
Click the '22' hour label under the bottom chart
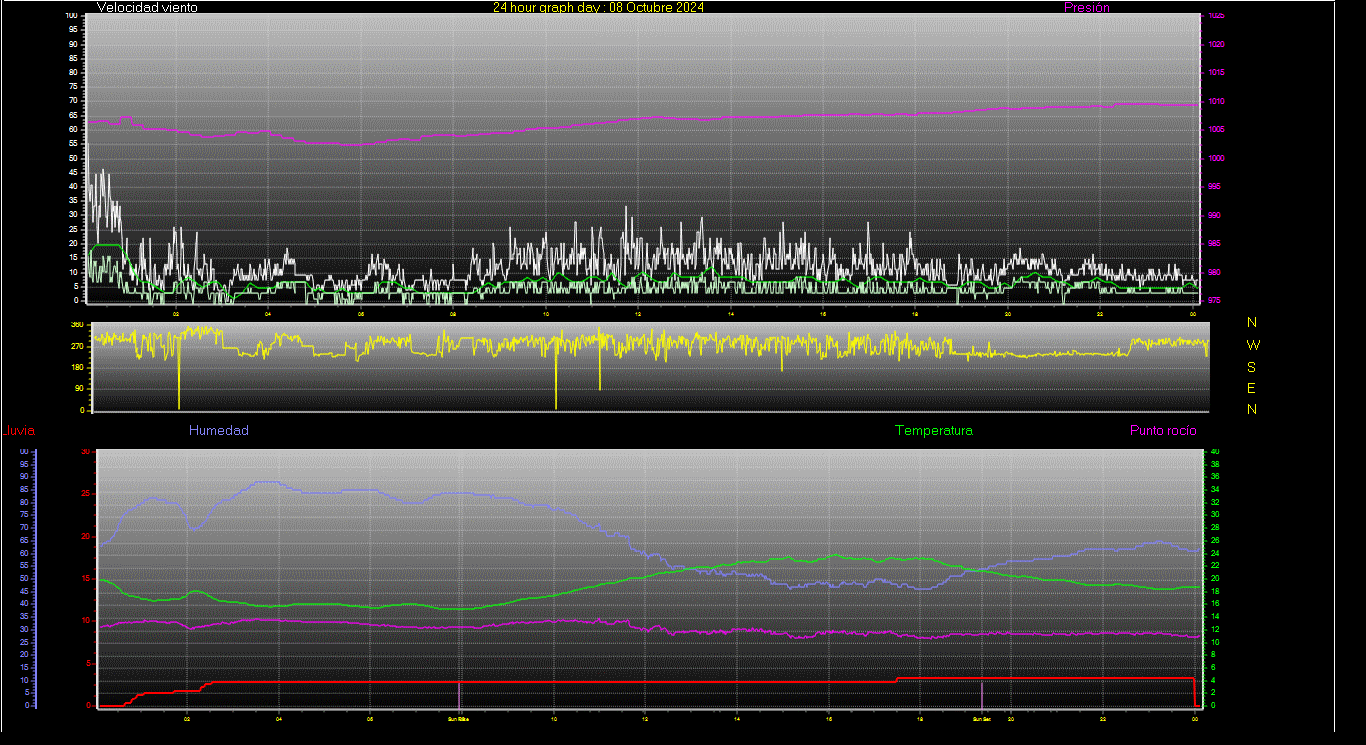(1103, 718)
